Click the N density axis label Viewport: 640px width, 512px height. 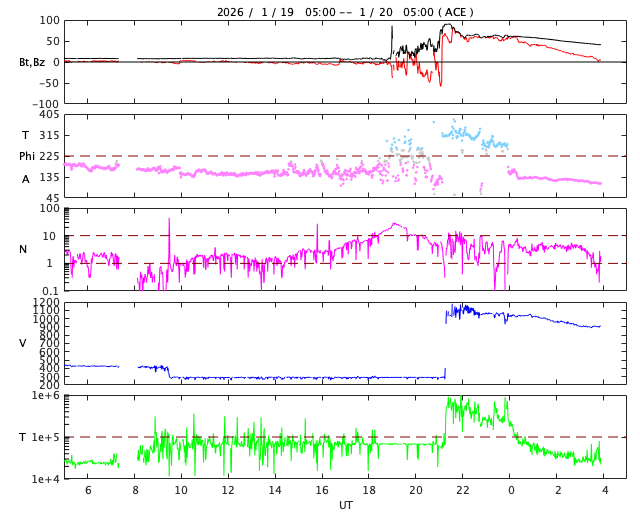(x=23, y=249)
